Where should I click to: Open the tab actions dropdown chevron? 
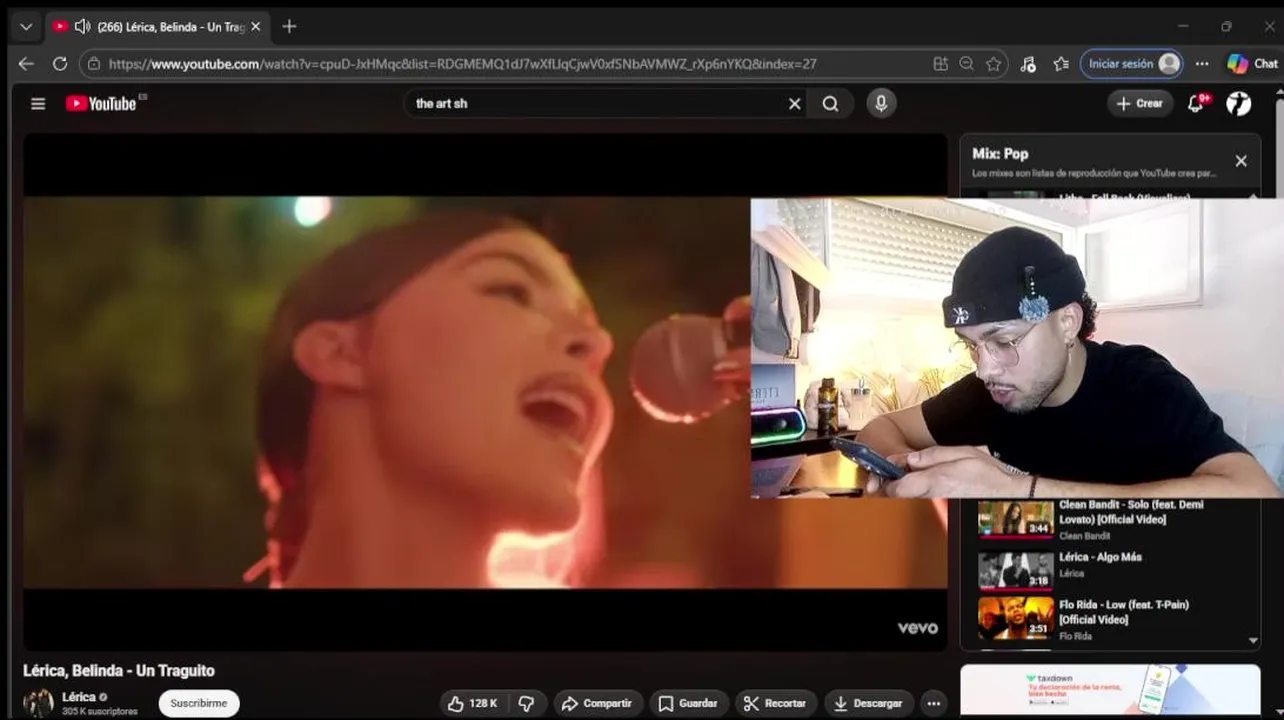26,27
